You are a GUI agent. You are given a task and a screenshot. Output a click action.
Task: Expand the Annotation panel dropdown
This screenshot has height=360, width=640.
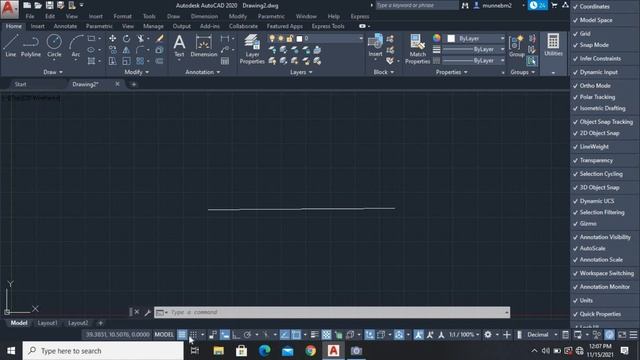click(203, 72)
